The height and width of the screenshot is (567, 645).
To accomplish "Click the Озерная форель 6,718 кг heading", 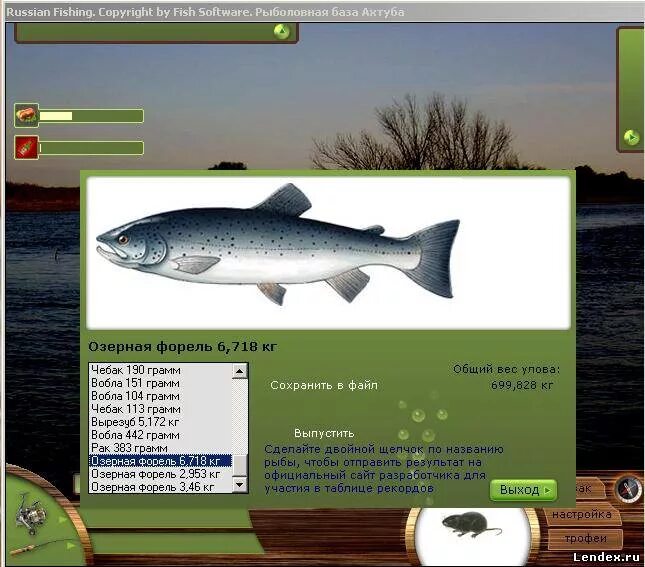I will [x=183, y=346].
